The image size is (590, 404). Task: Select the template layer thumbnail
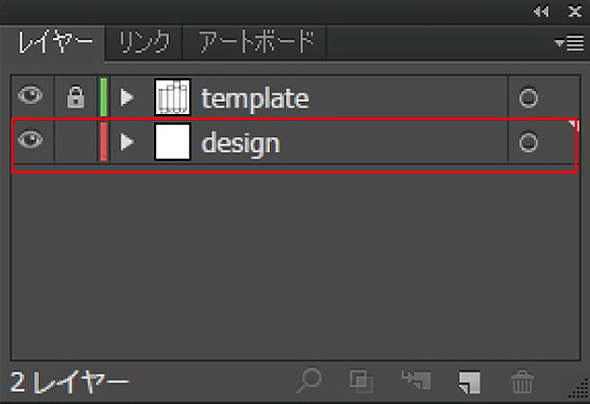coord(173,97)
